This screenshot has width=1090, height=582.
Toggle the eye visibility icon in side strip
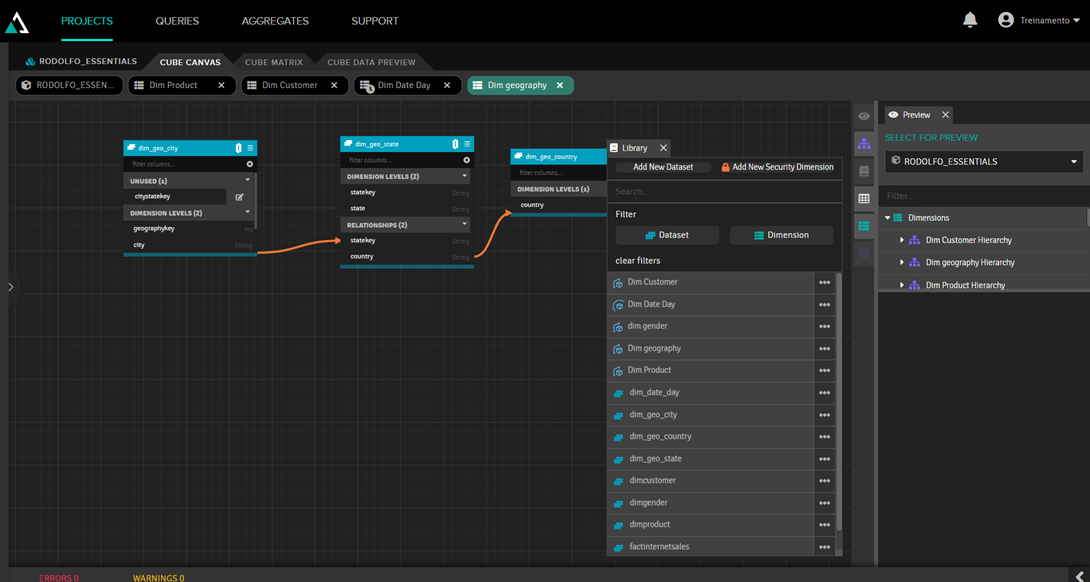pos(864,117)
